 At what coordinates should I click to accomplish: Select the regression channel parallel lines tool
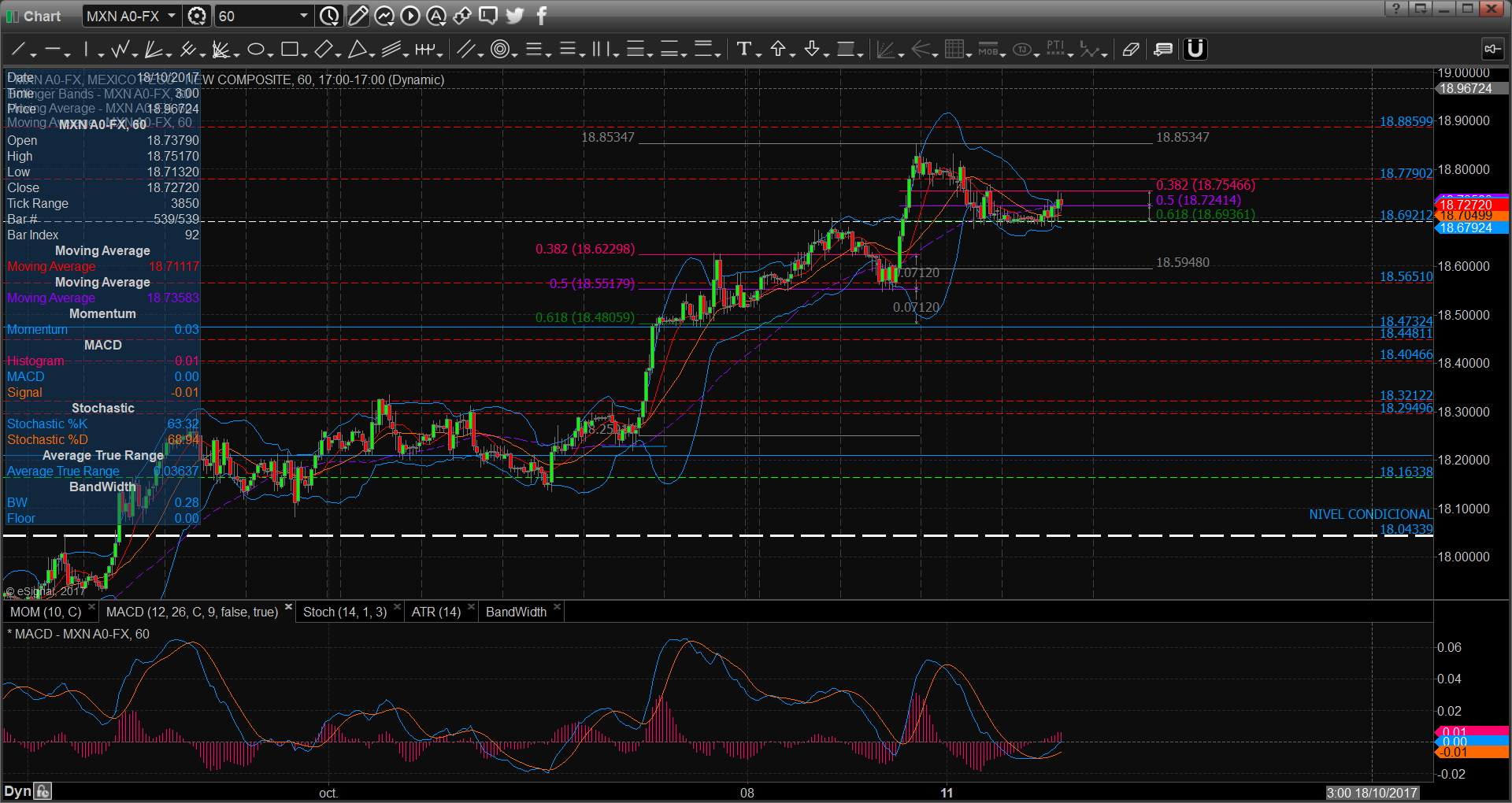click(391, 50)
